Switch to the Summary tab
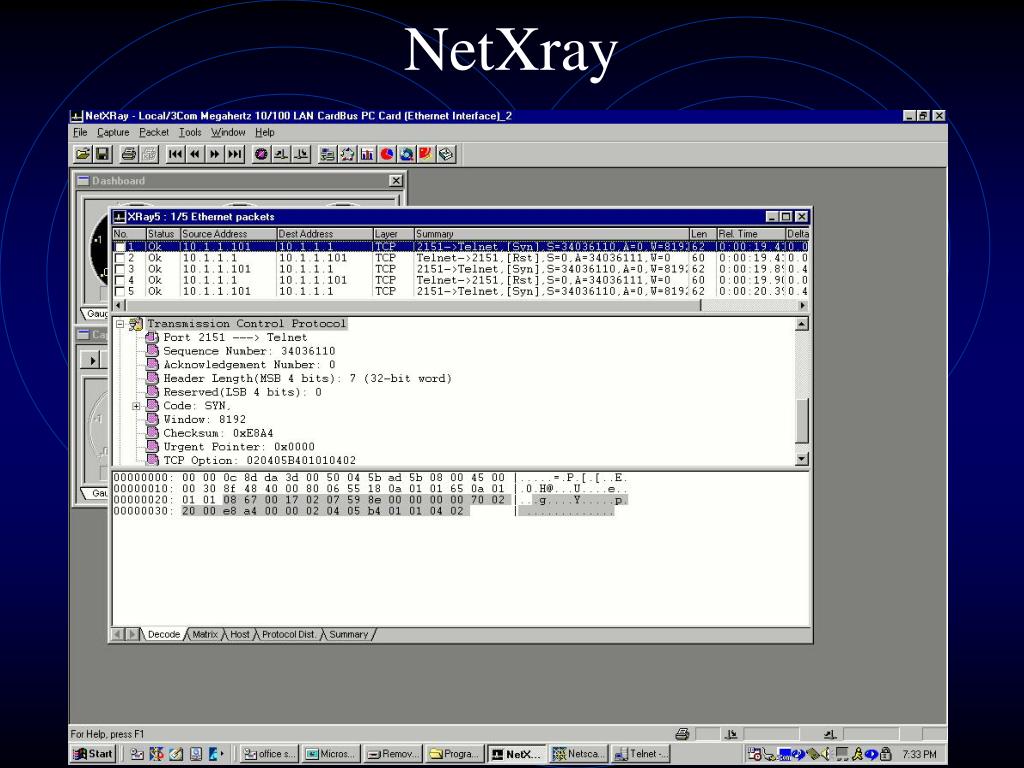Viewport: 1024px width, 768px height. click(x=349, y=634)
